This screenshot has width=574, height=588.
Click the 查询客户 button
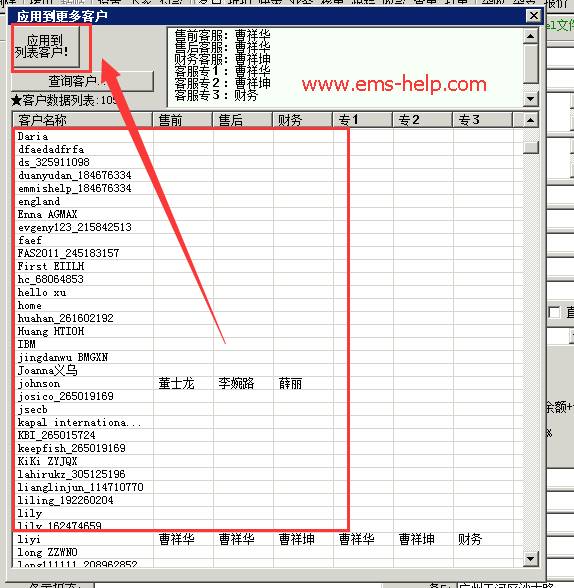(x=82, y=81)
